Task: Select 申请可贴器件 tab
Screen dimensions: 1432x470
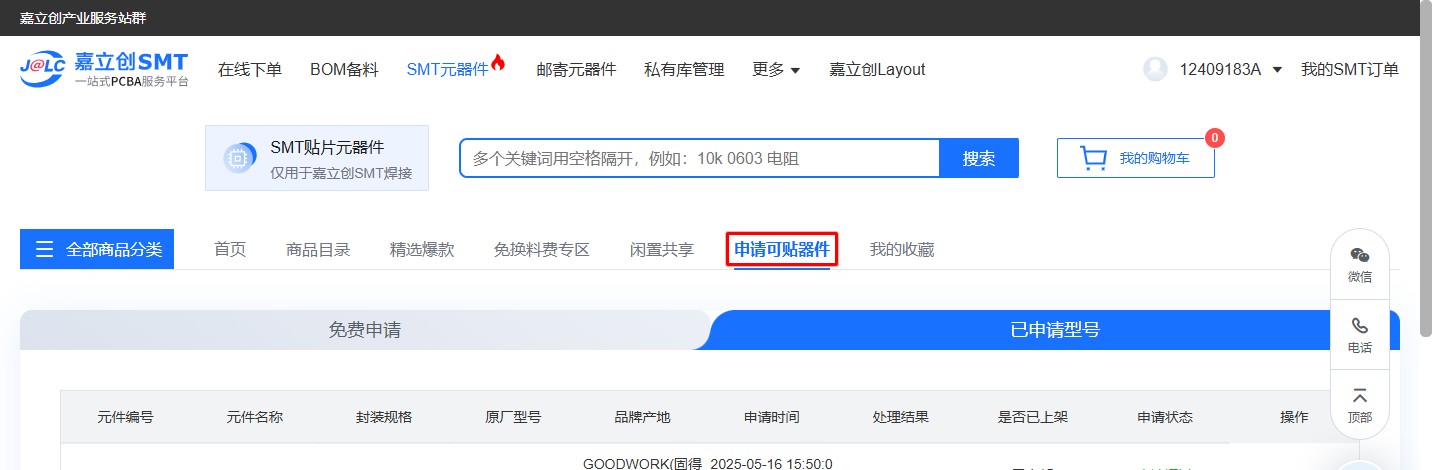Action: tap(782, 250)
